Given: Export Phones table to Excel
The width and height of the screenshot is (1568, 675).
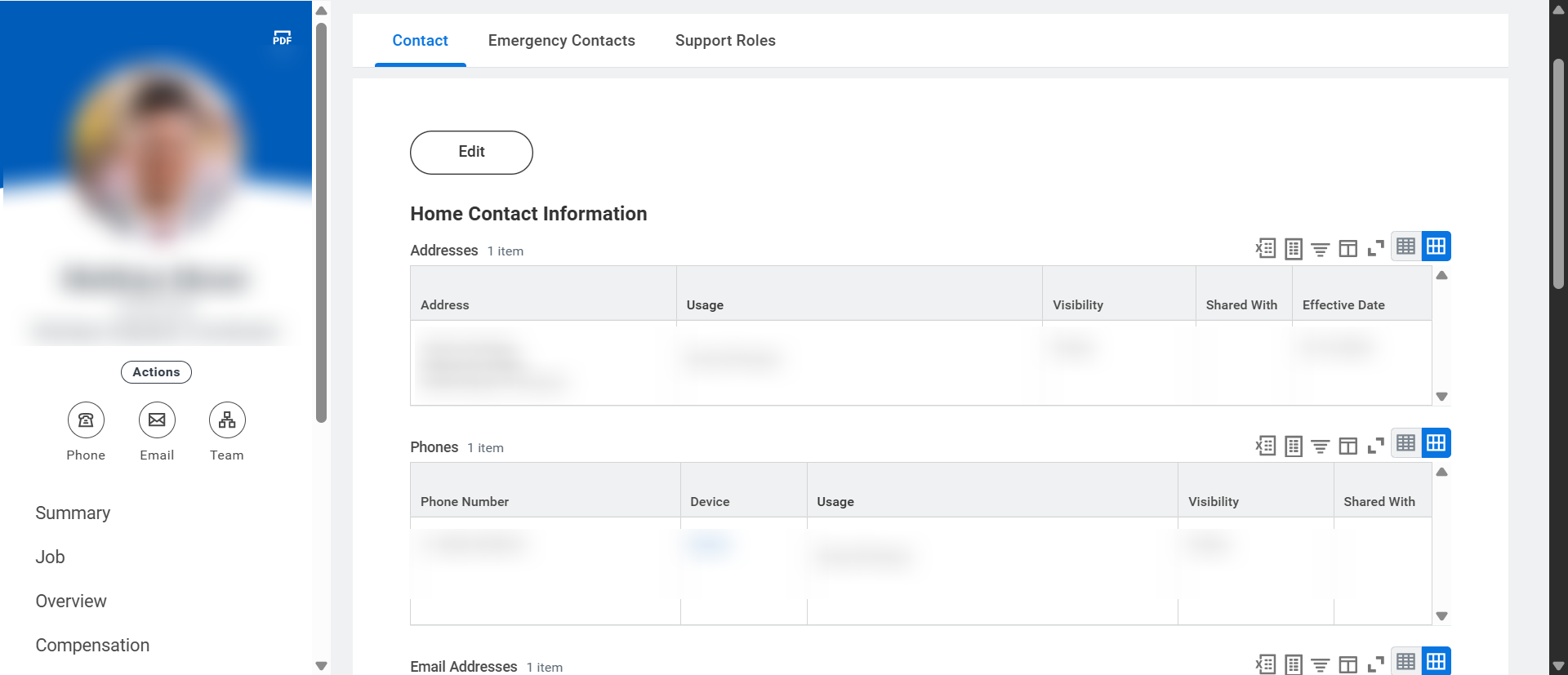Looking at the screenshot, I should point(1265,446).
